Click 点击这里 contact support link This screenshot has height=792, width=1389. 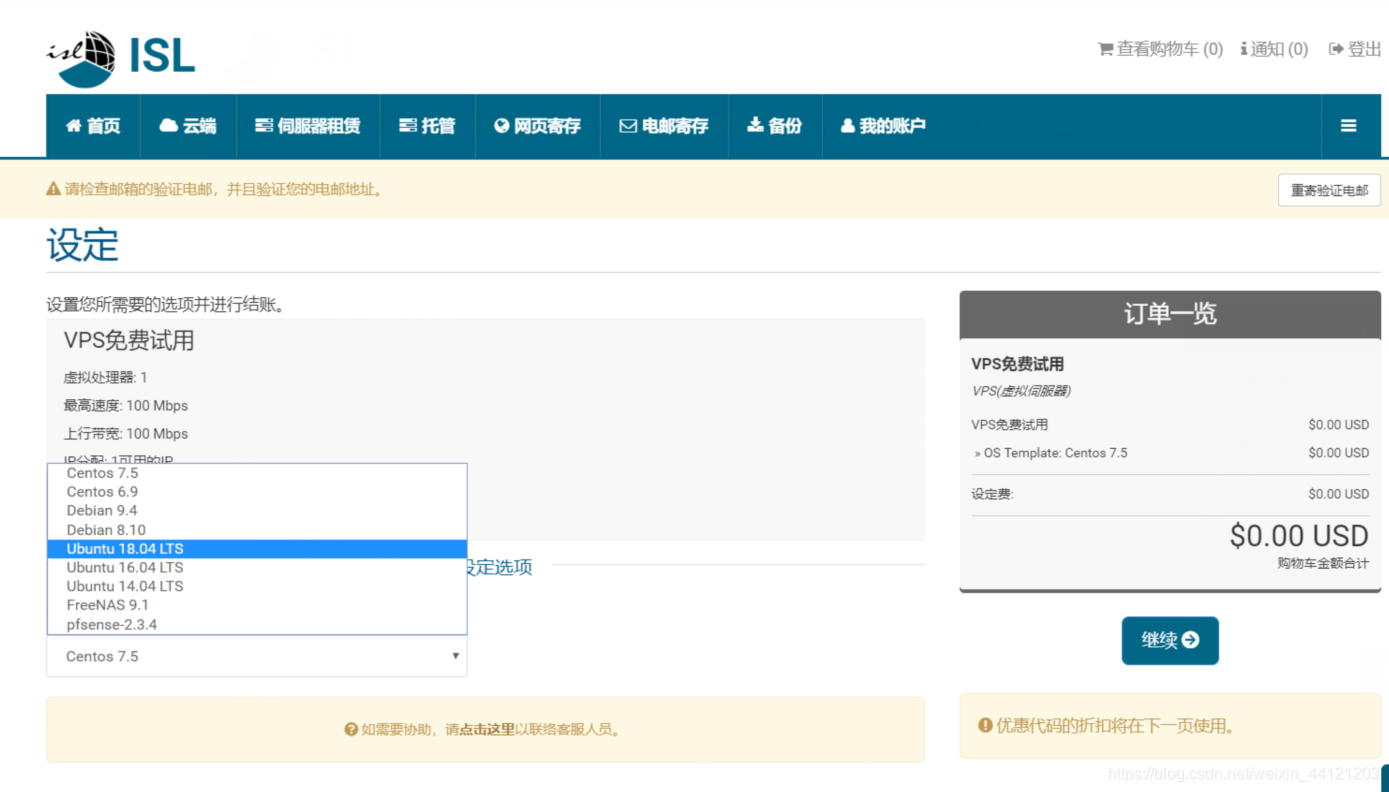(486, 730)
